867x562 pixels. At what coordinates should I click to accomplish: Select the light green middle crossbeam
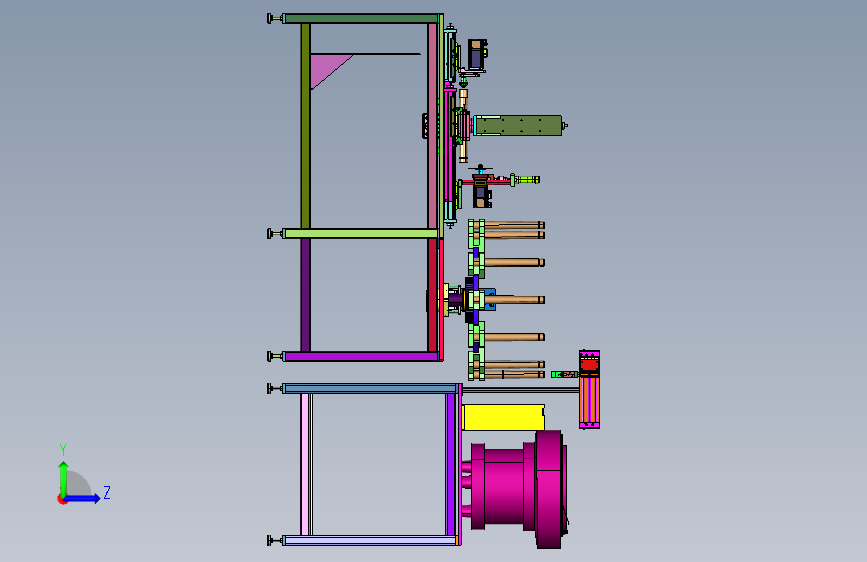pyautogui.click(x=361, y=233)
